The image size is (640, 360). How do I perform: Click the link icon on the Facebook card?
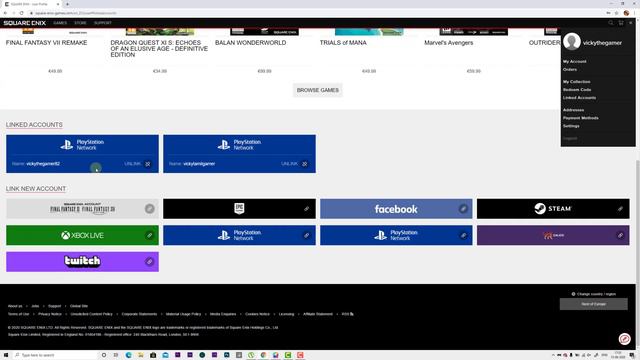463,209
